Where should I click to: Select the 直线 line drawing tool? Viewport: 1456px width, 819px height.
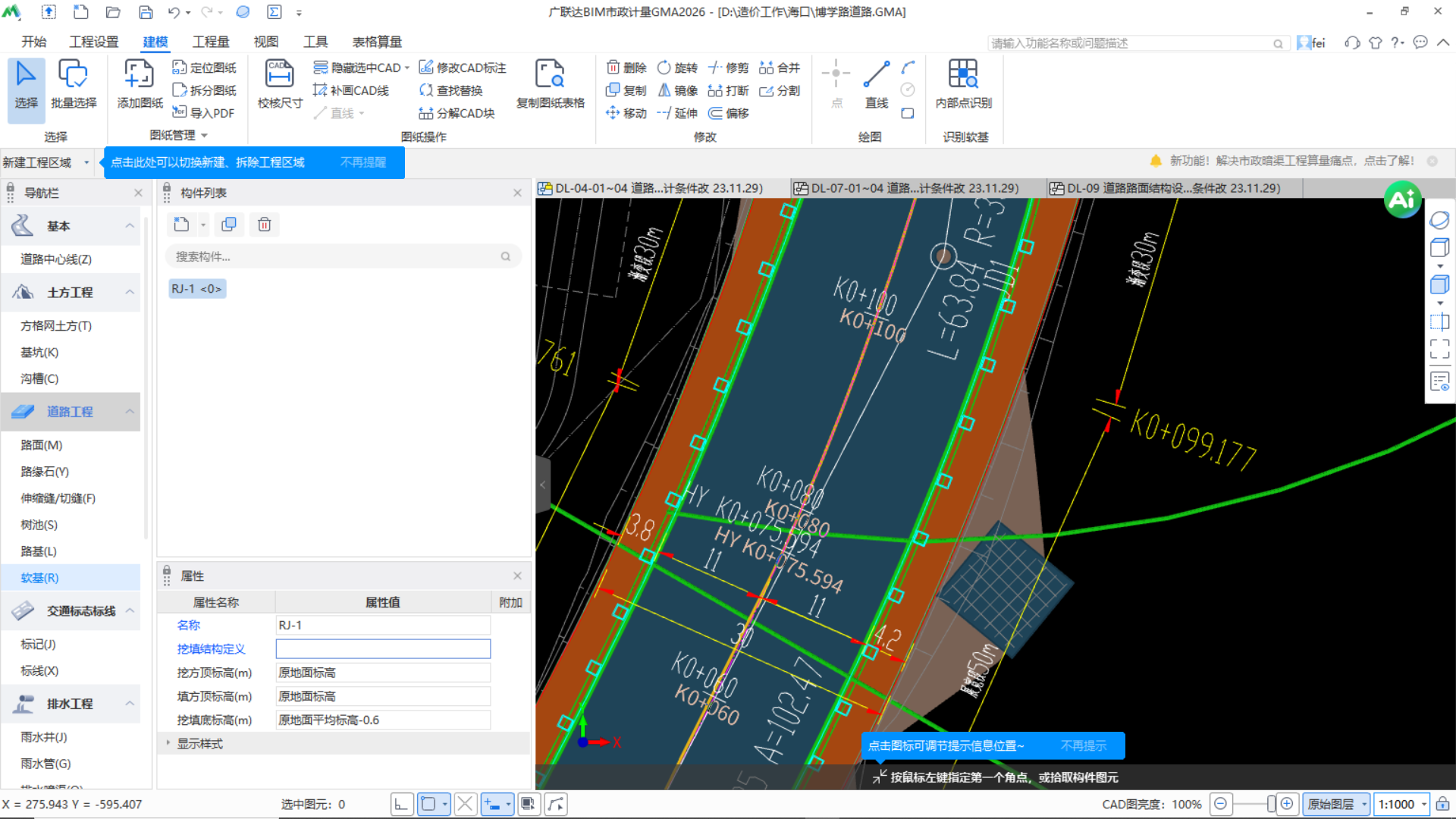(876, 83)
